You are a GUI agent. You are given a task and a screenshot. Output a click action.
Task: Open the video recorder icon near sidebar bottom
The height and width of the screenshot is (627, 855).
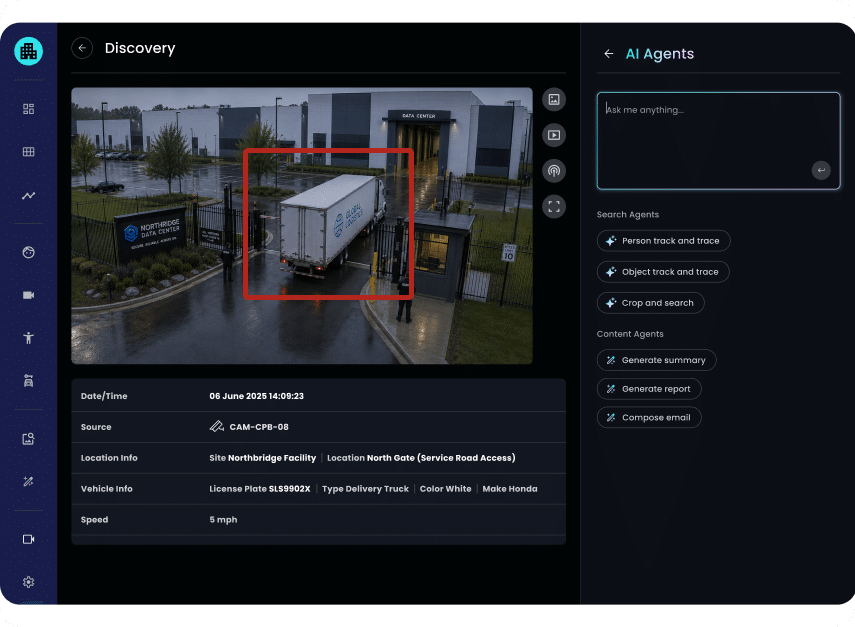[28, 539]
